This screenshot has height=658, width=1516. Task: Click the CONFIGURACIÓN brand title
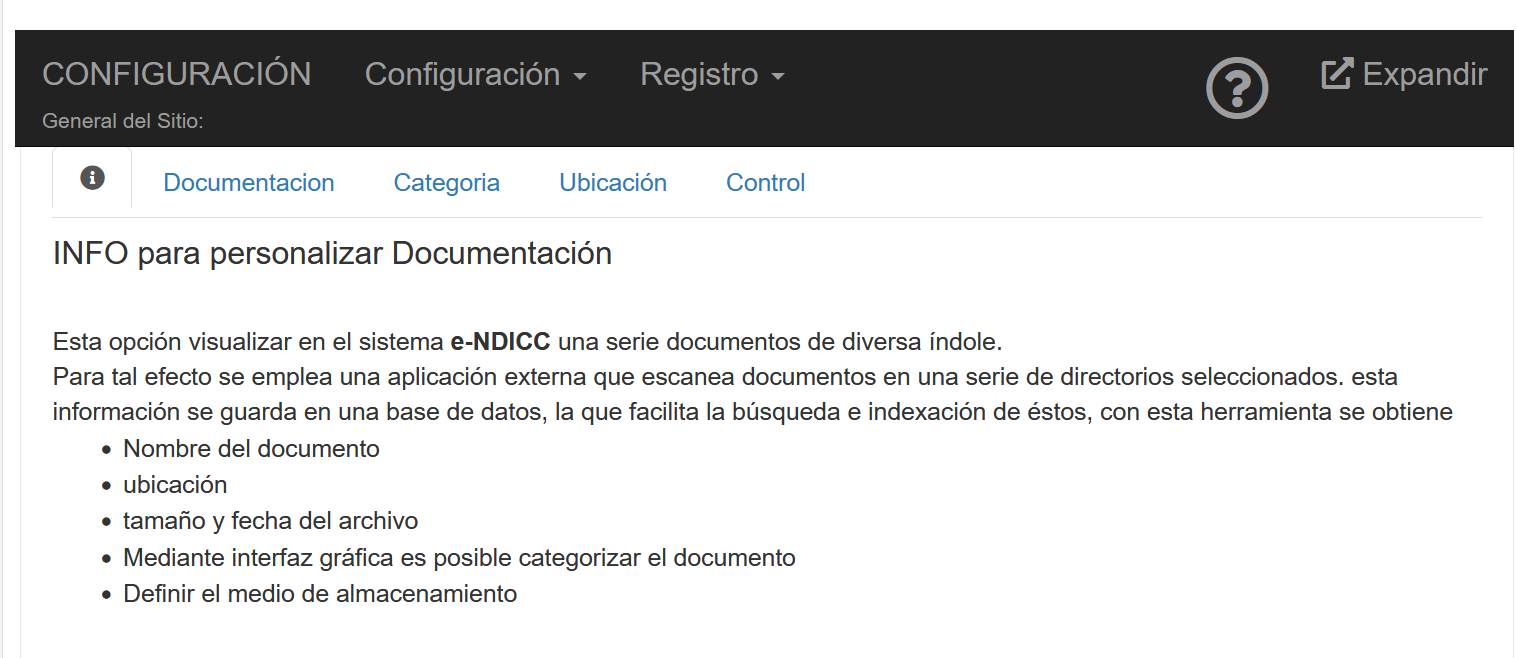tap(177, 74)
